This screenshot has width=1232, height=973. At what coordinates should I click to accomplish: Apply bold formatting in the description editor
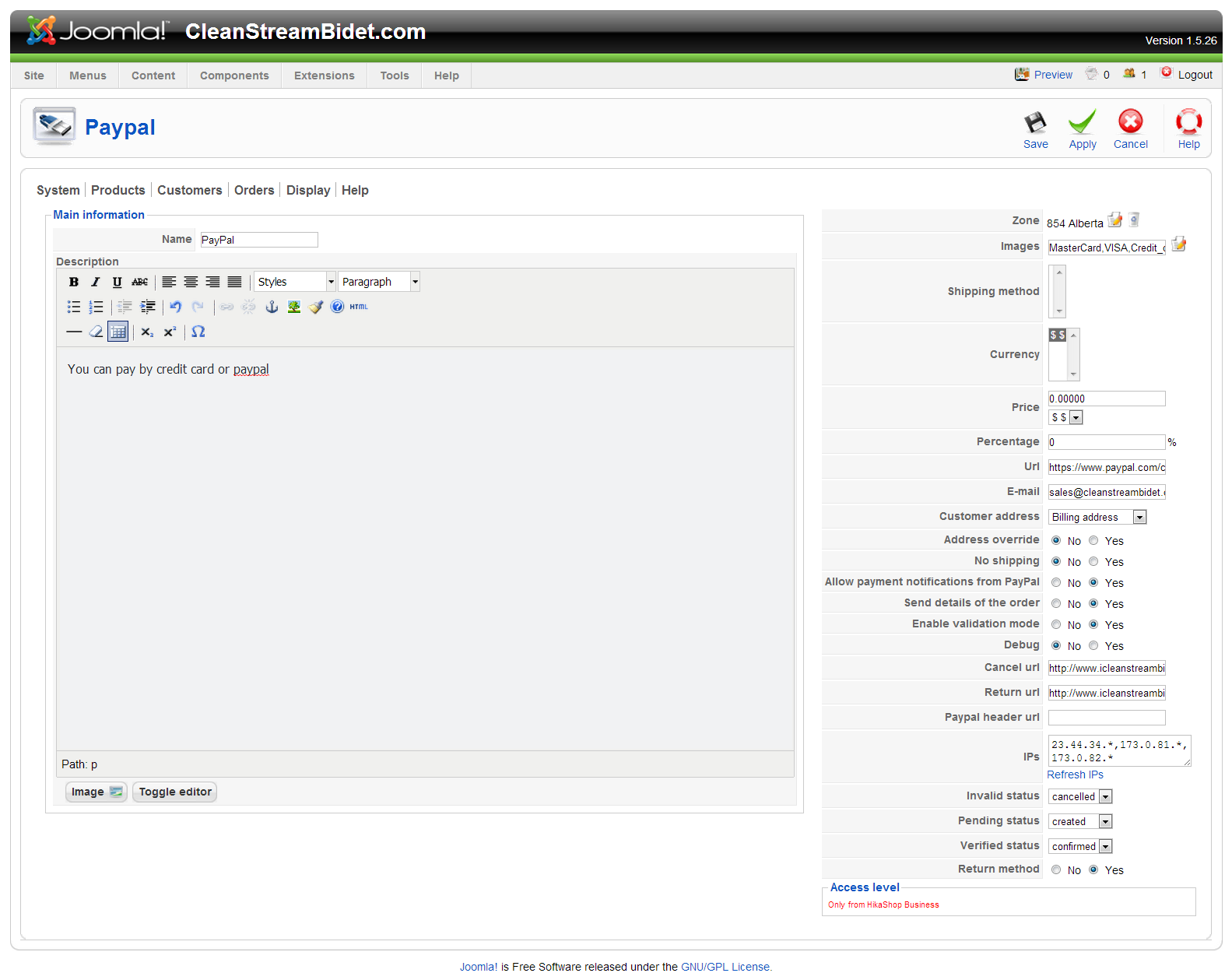point(74,282)
